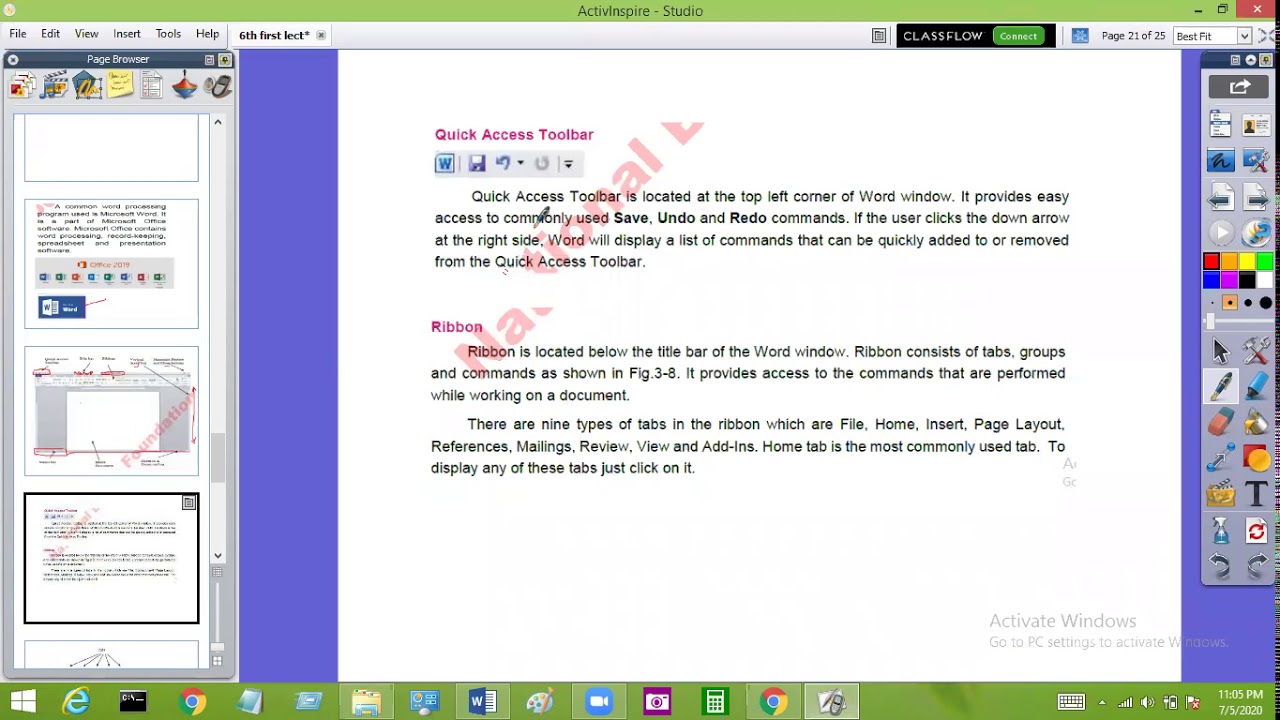Pick the yellow color swatch
Screen dimensions: 1280x720
coord(1247,262)
